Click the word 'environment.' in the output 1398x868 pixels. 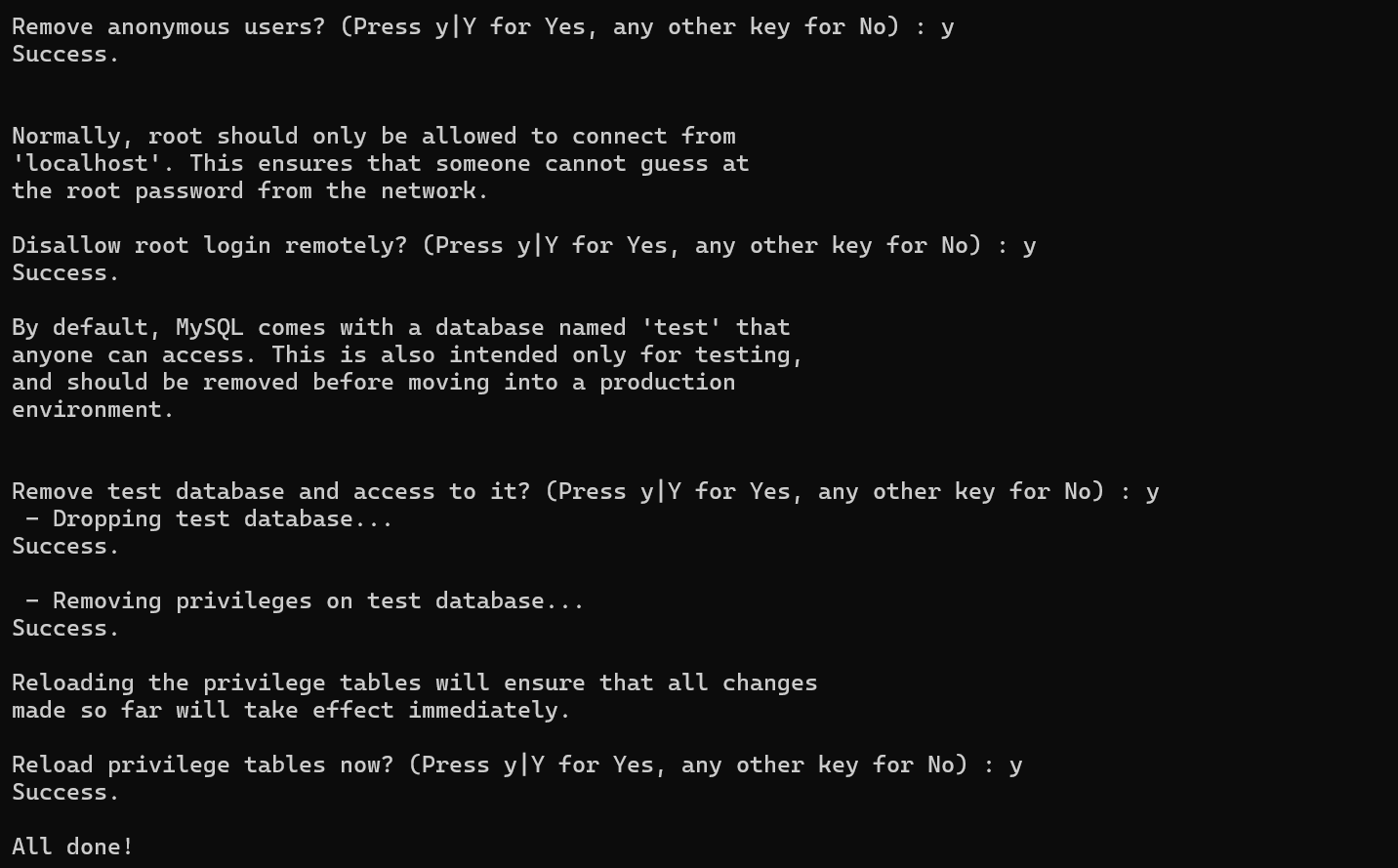pos(93,409)
